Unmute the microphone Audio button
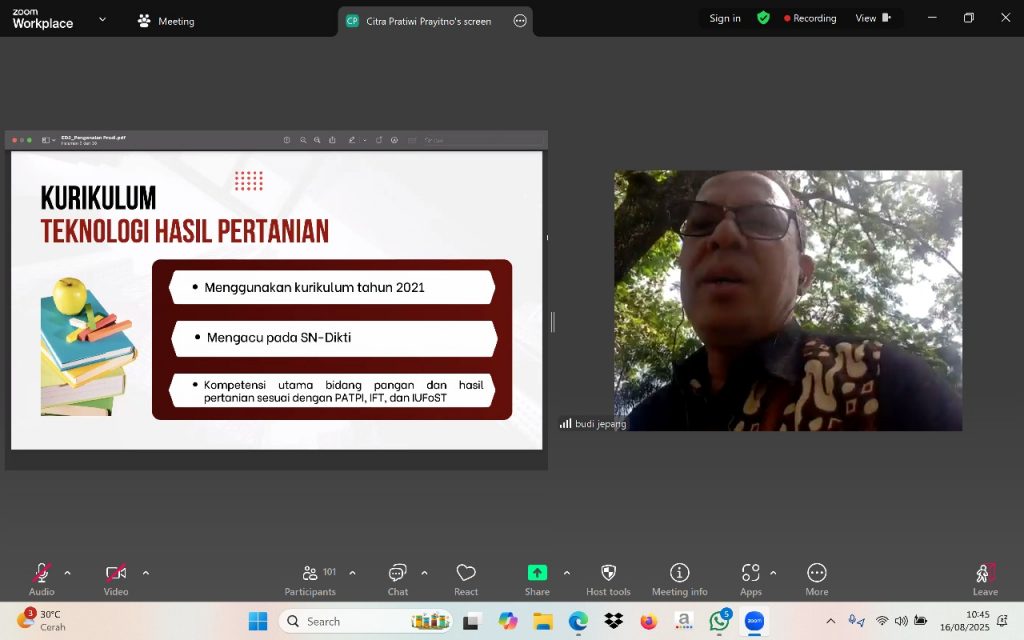The height and width of the screenshot is (640, 1024). click(x=42, y=579)
